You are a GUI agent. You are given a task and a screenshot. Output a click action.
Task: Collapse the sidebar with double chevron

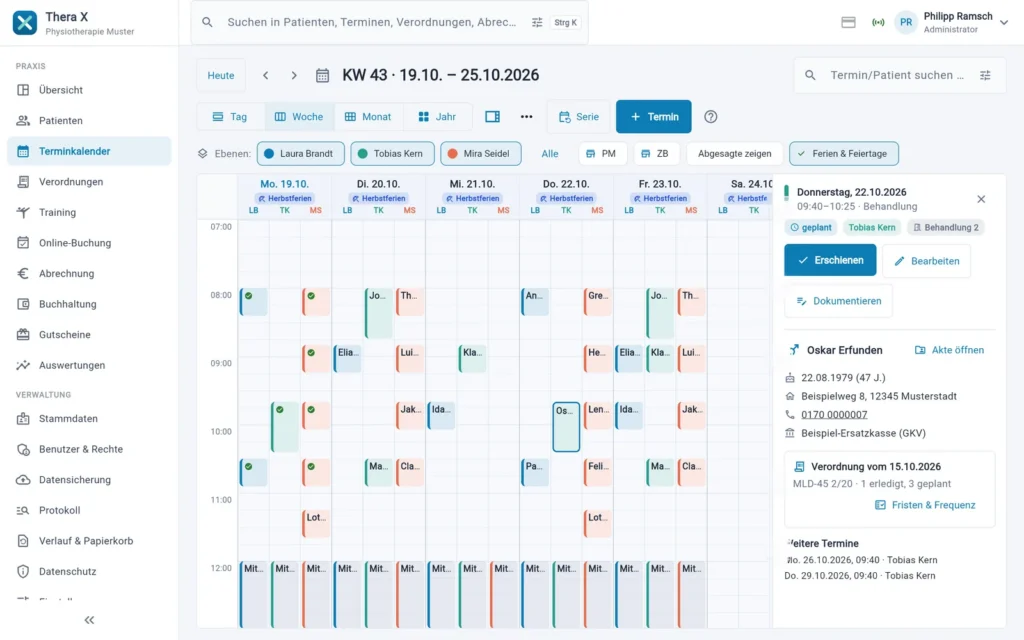pos(89,620)
